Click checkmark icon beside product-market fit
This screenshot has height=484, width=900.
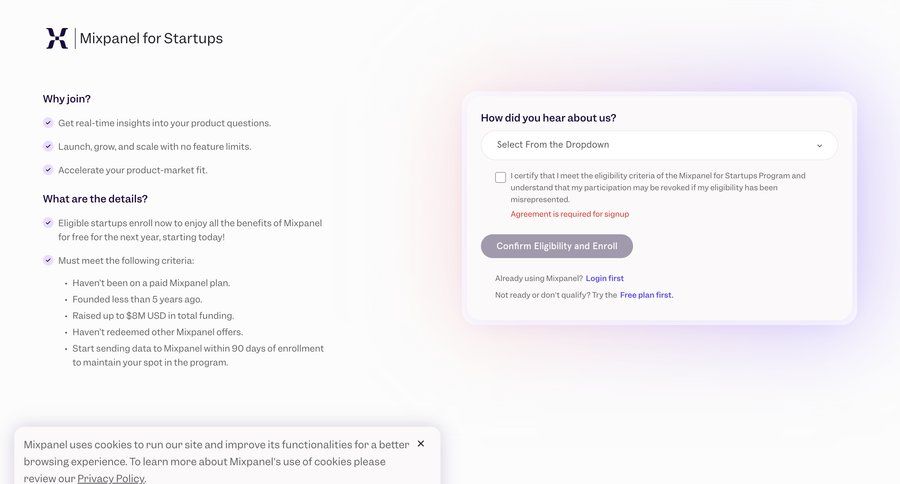point(48,170)
